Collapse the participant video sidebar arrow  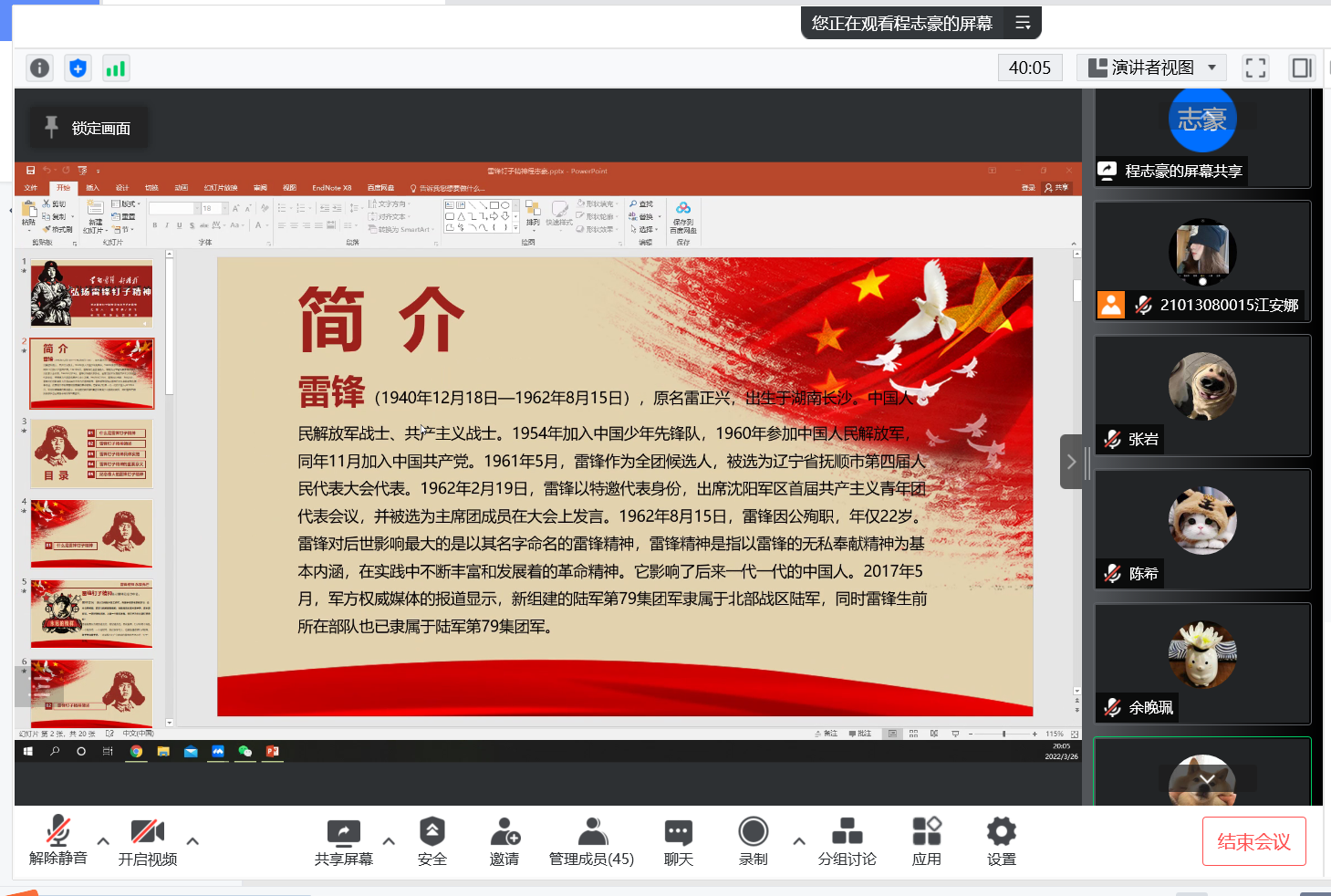tap(1071, 462)
